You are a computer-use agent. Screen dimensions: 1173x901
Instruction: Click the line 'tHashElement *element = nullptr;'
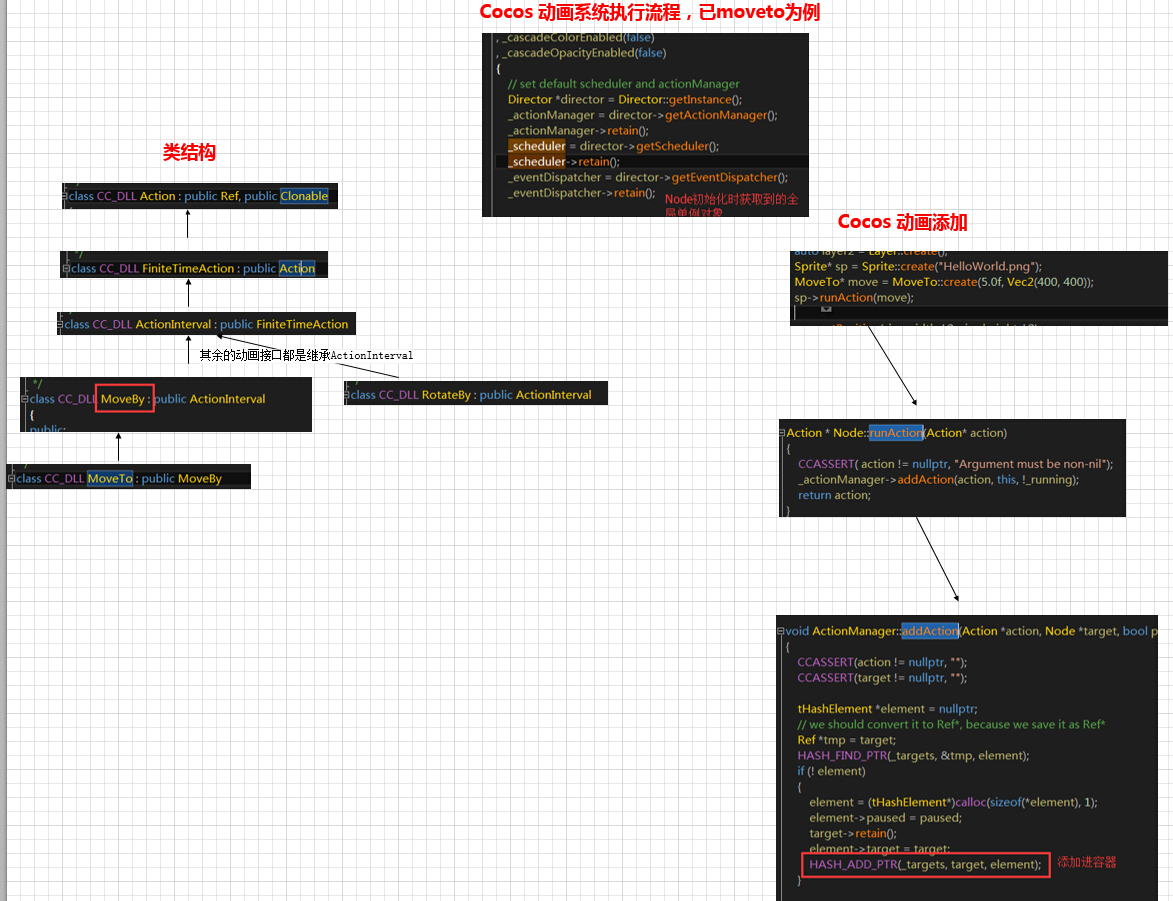pos(887,709)
